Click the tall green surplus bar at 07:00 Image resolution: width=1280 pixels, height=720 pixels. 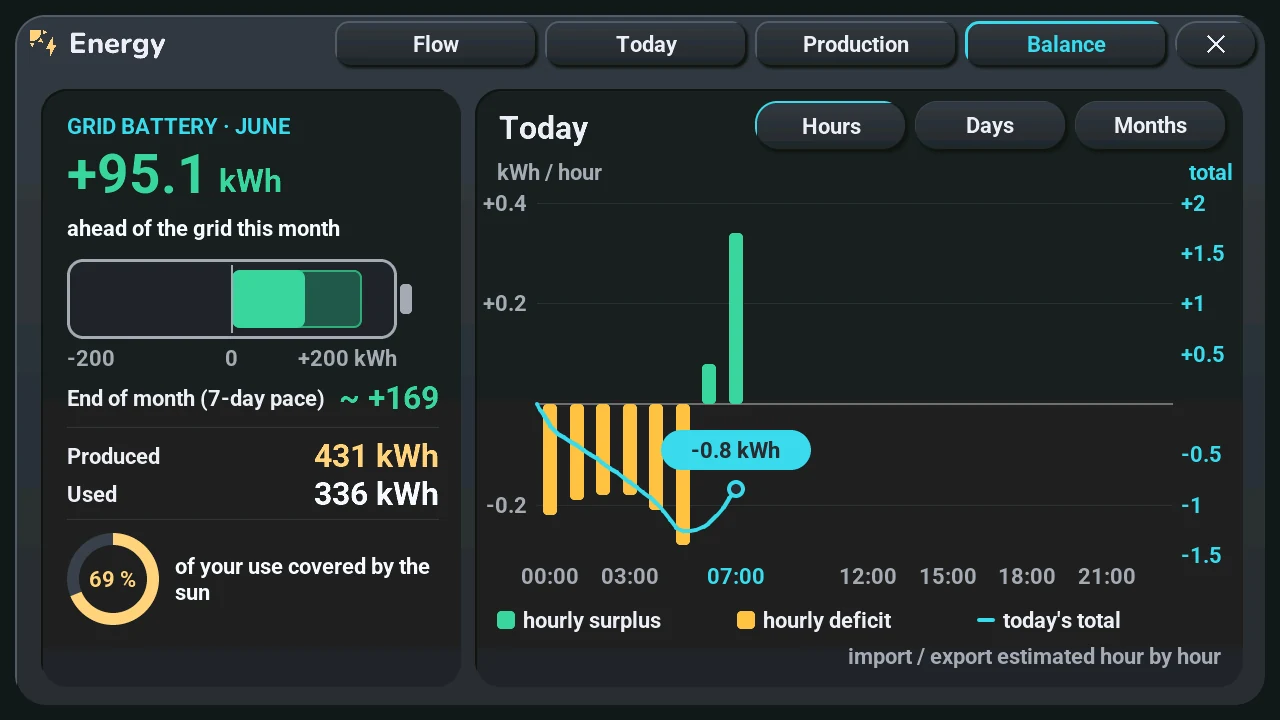point(736,318)
